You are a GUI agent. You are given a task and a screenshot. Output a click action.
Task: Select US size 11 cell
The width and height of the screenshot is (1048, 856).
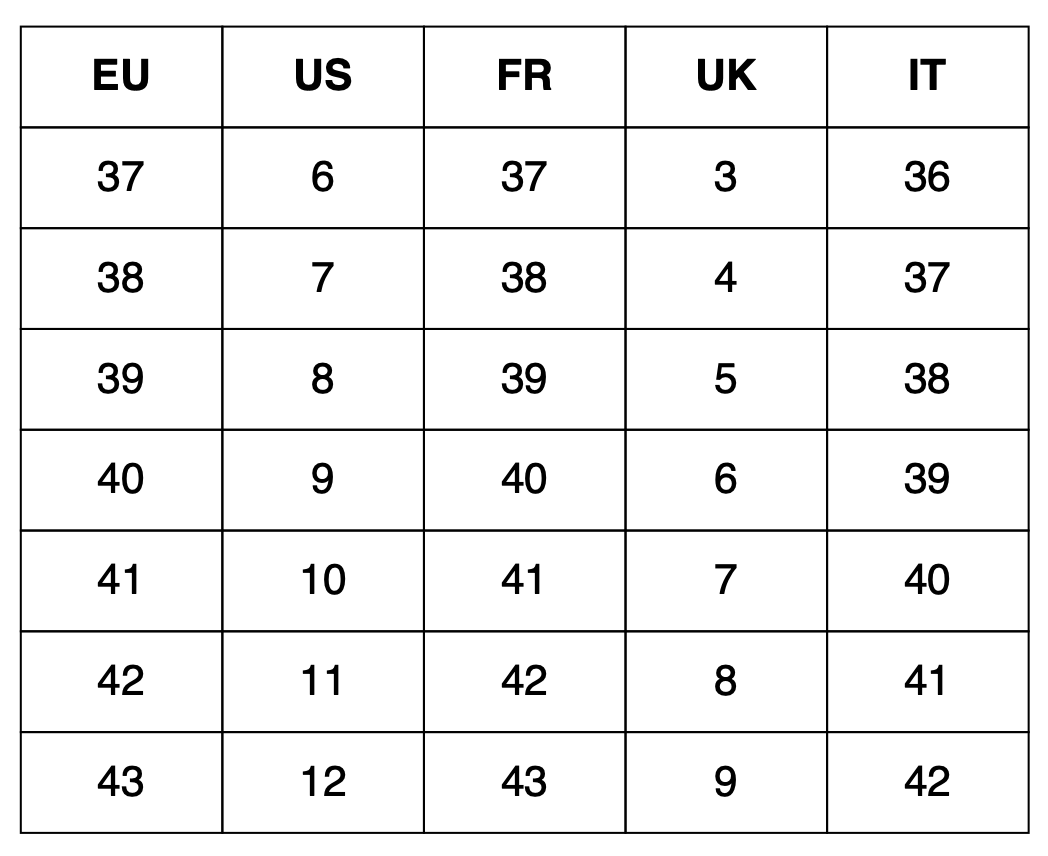coord(323,682)
